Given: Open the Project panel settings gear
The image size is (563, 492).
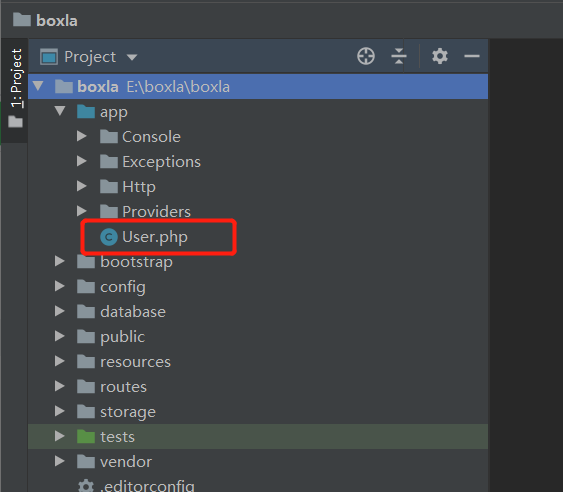Looking at the screenshot, I should pyautogui.click(x=440, y=56).
